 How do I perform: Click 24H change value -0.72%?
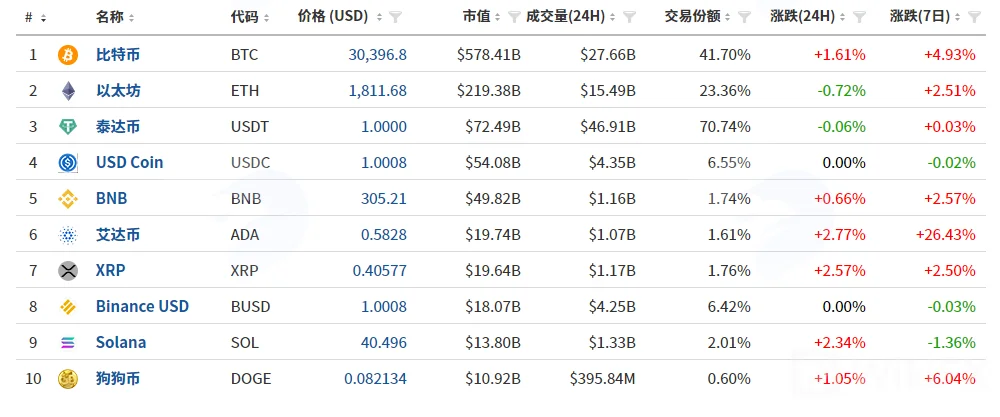(x=840, y=91)
